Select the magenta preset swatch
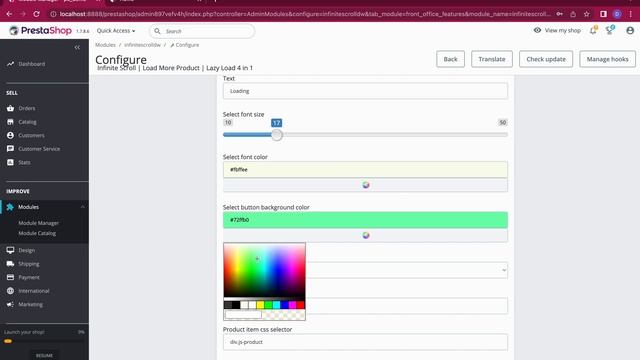This screenshot has height=360, width=640. [292, 305]
